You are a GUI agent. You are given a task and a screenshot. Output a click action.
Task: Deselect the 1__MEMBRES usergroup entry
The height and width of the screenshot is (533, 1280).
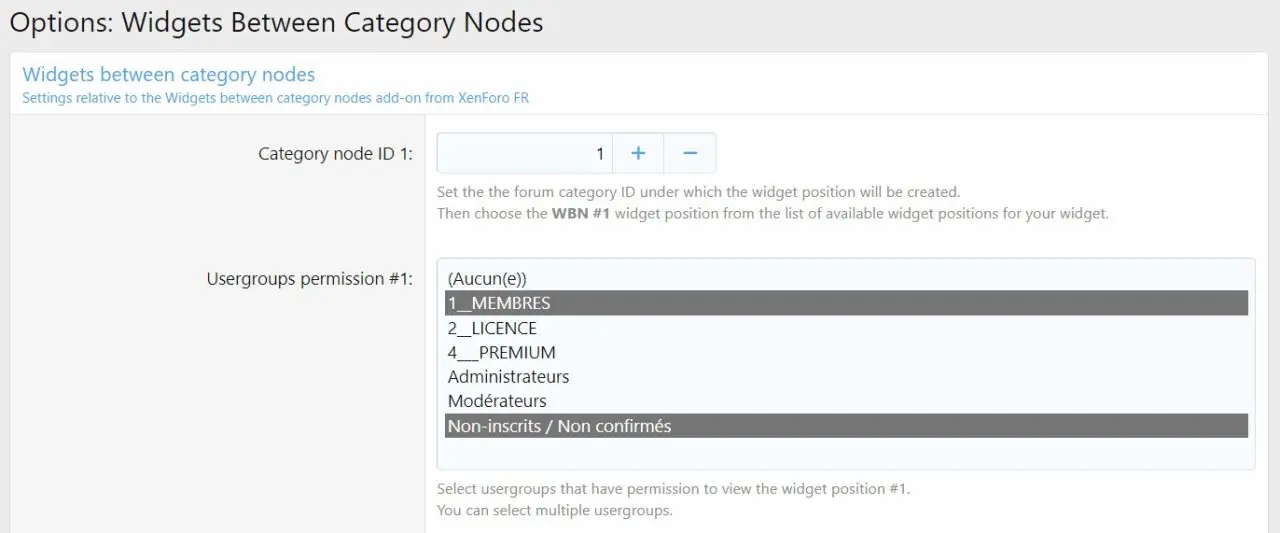(x=499, y=303)
